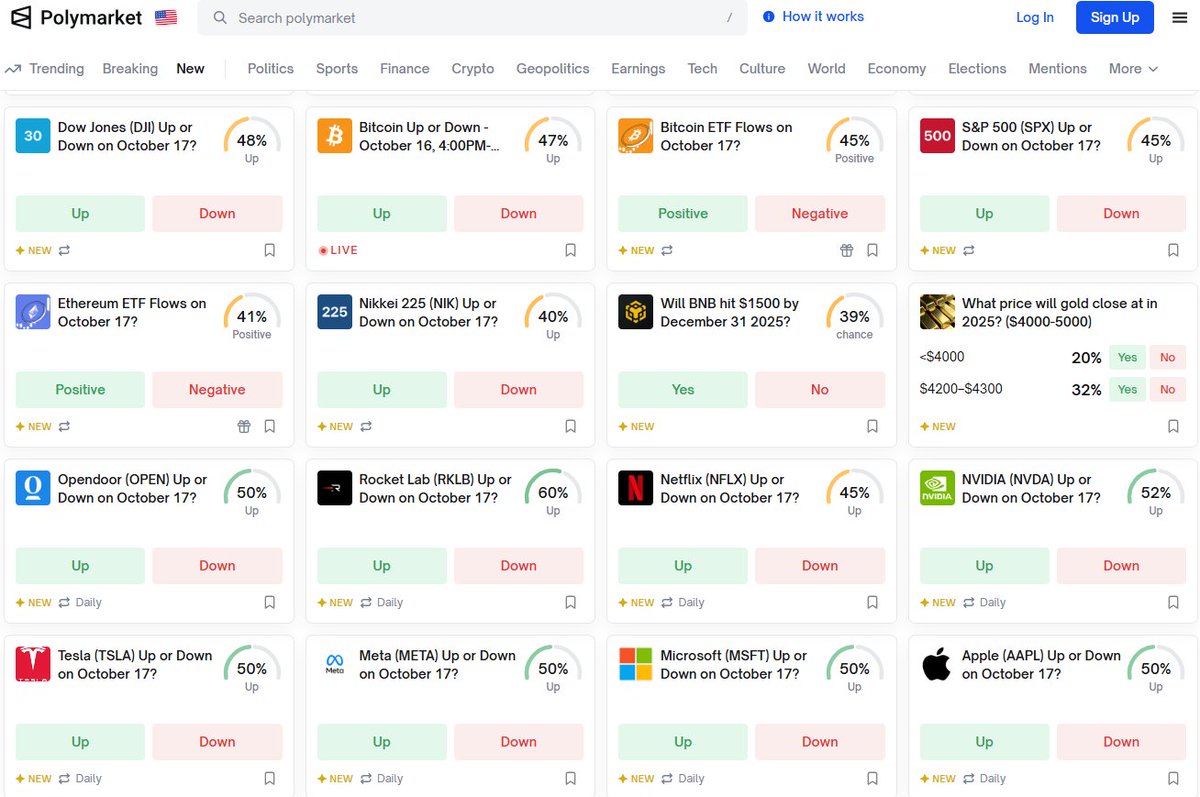Bookmark the Ethereum ETF Flows market
The height and width of the screenshot is (797, 1200).
pyautogui.click(x=269, y=426)
